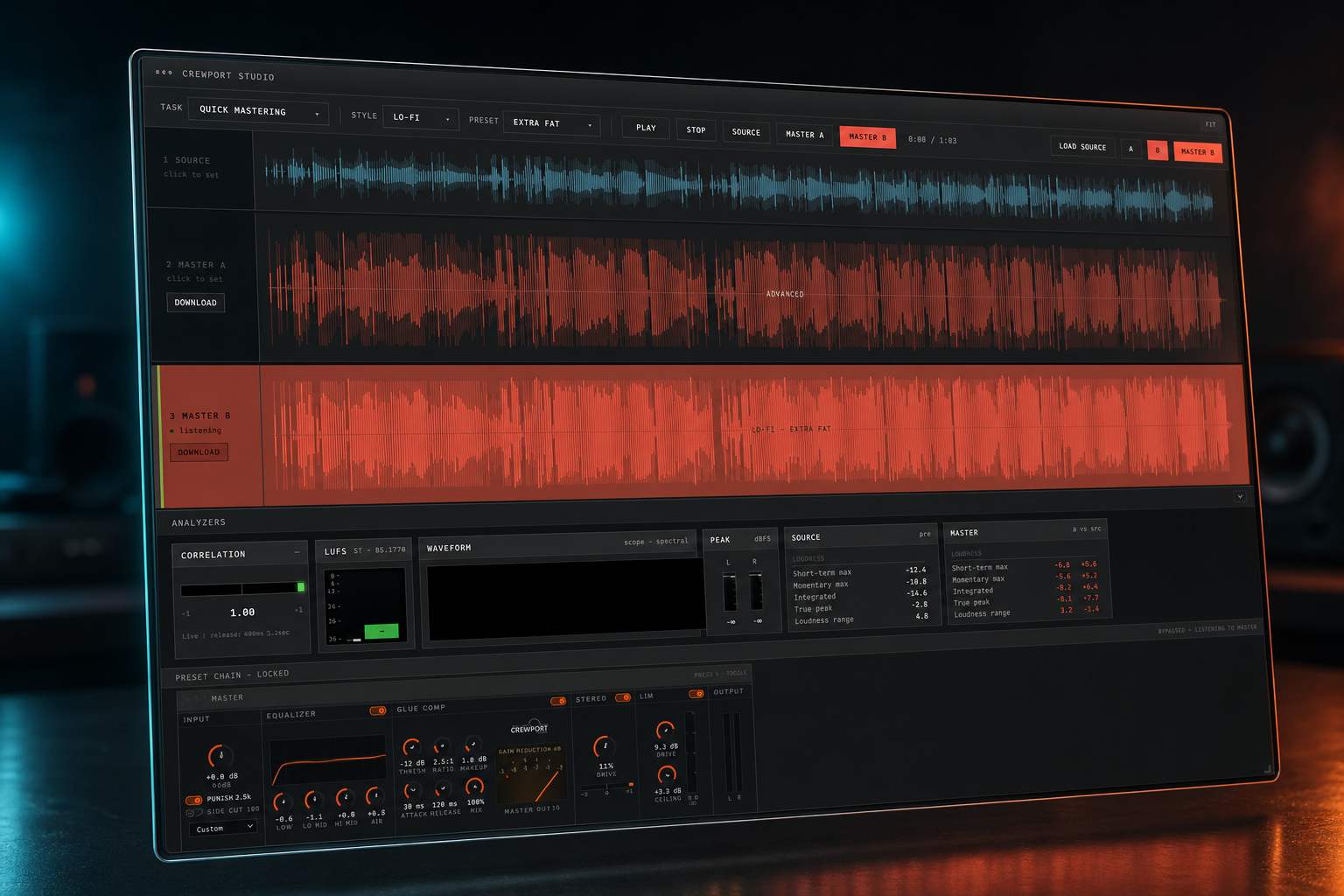The image size is (1344, 896).
Task: Open the Style dropdown set to LO-FI
Action: (421, 117)
